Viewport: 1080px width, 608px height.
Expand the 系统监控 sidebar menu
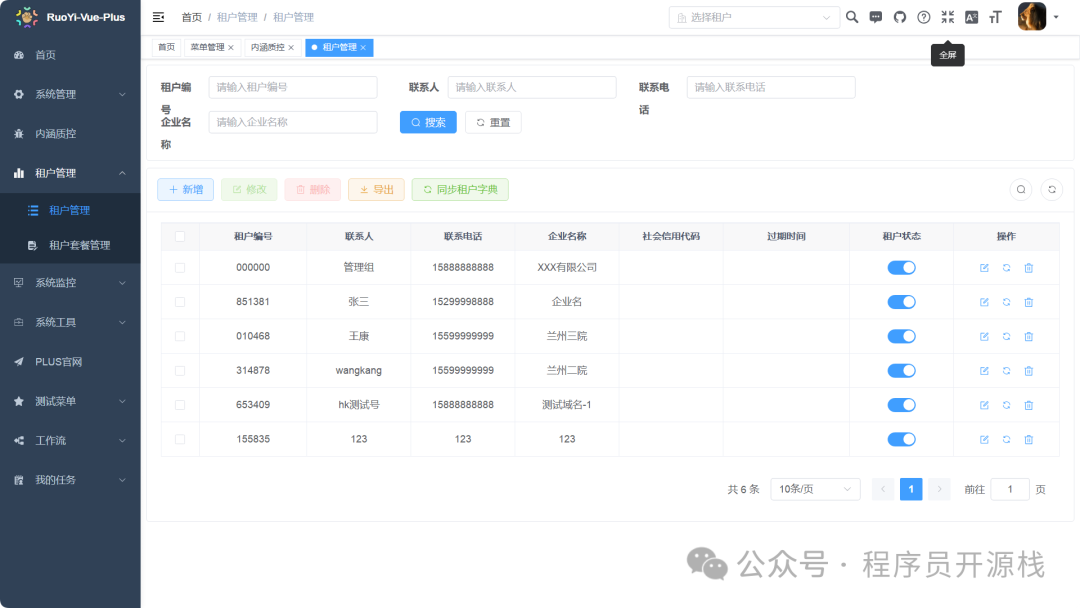70,282
